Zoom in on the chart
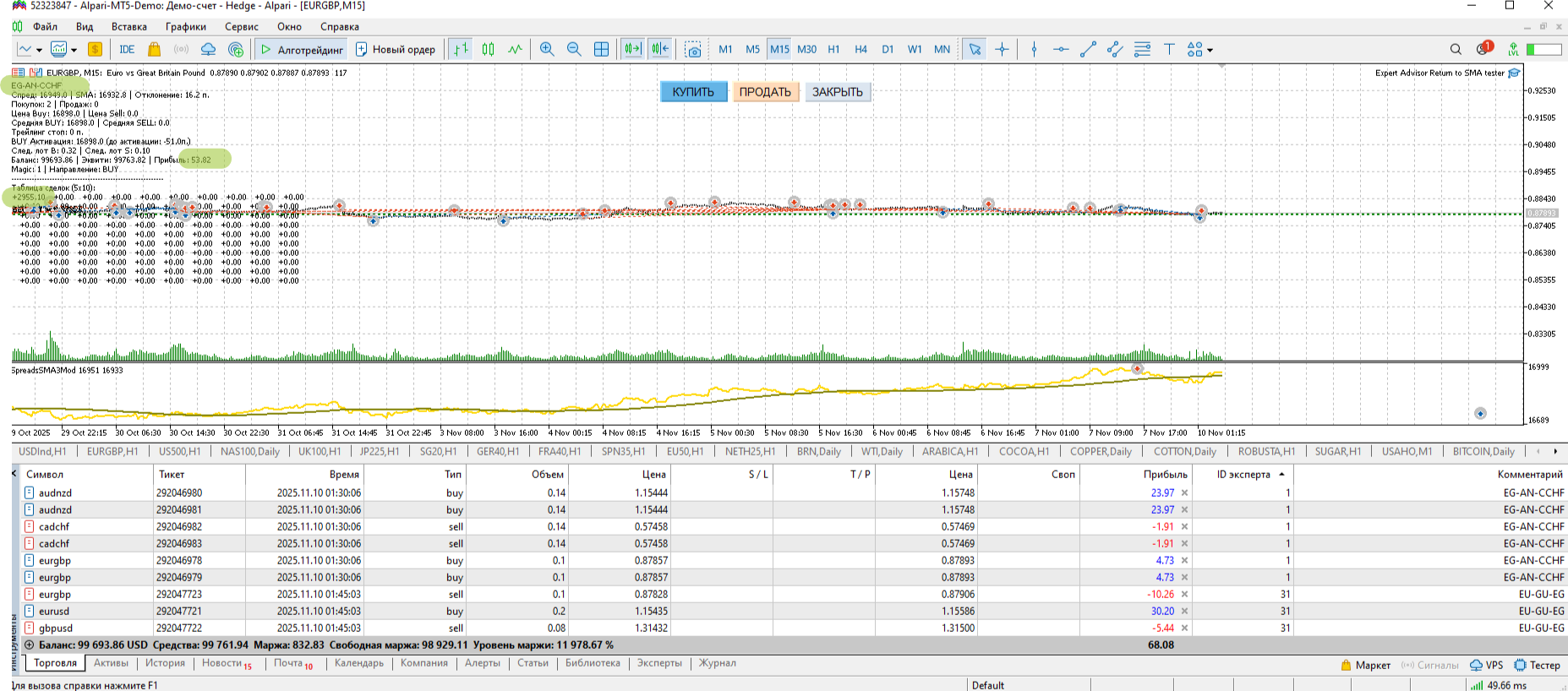1568x691 pixels. [x=547, y=49]
